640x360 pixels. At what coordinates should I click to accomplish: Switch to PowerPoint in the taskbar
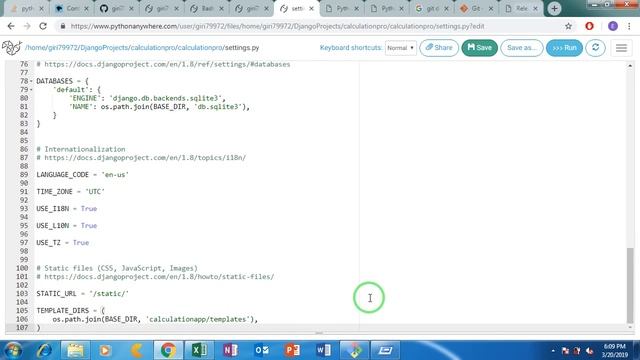click(x=292, y=350)
